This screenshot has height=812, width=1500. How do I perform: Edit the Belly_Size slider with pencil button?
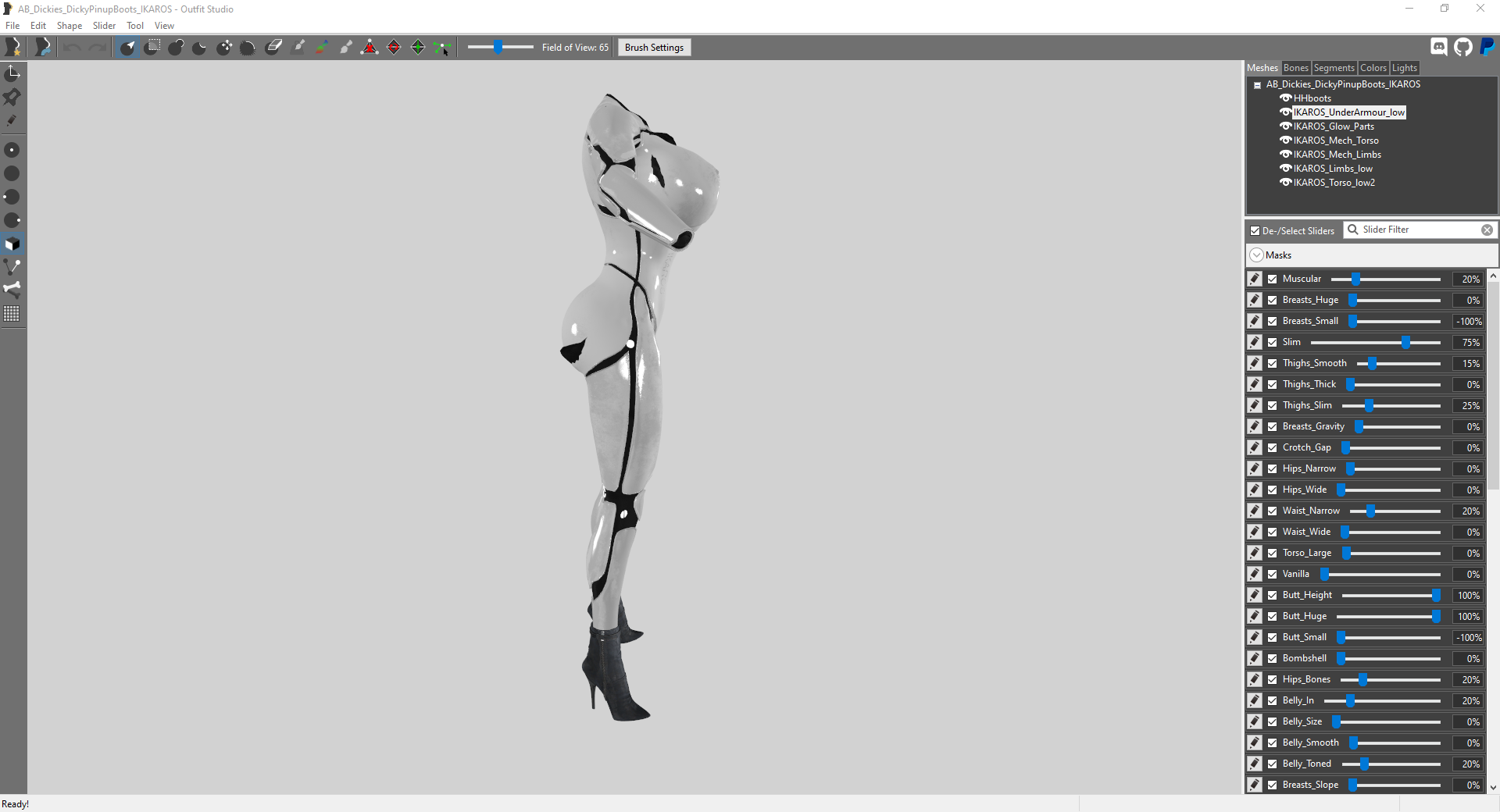1255,721
